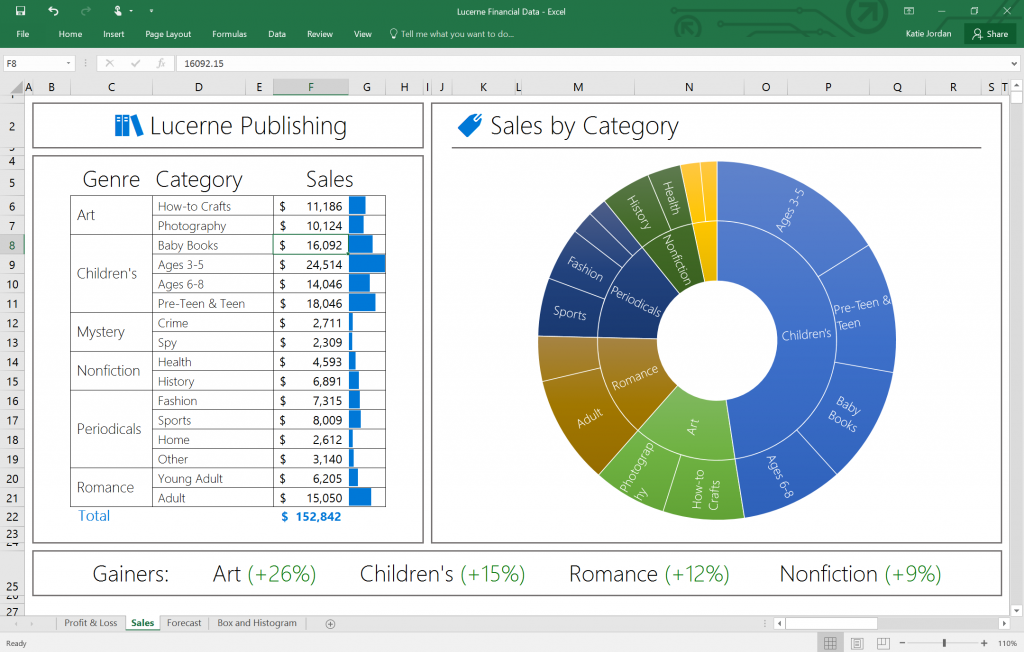Zoom out with the minus button

902,643
